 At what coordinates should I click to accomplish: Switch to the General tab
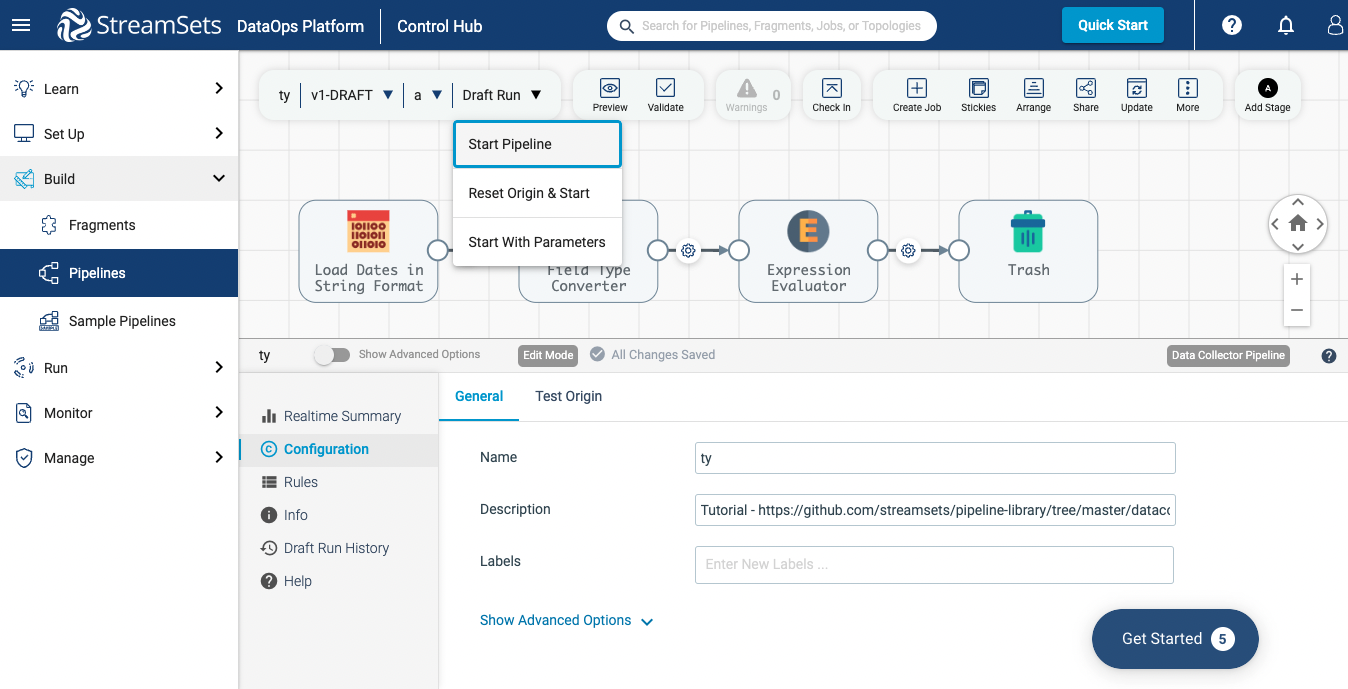[479, 396]
